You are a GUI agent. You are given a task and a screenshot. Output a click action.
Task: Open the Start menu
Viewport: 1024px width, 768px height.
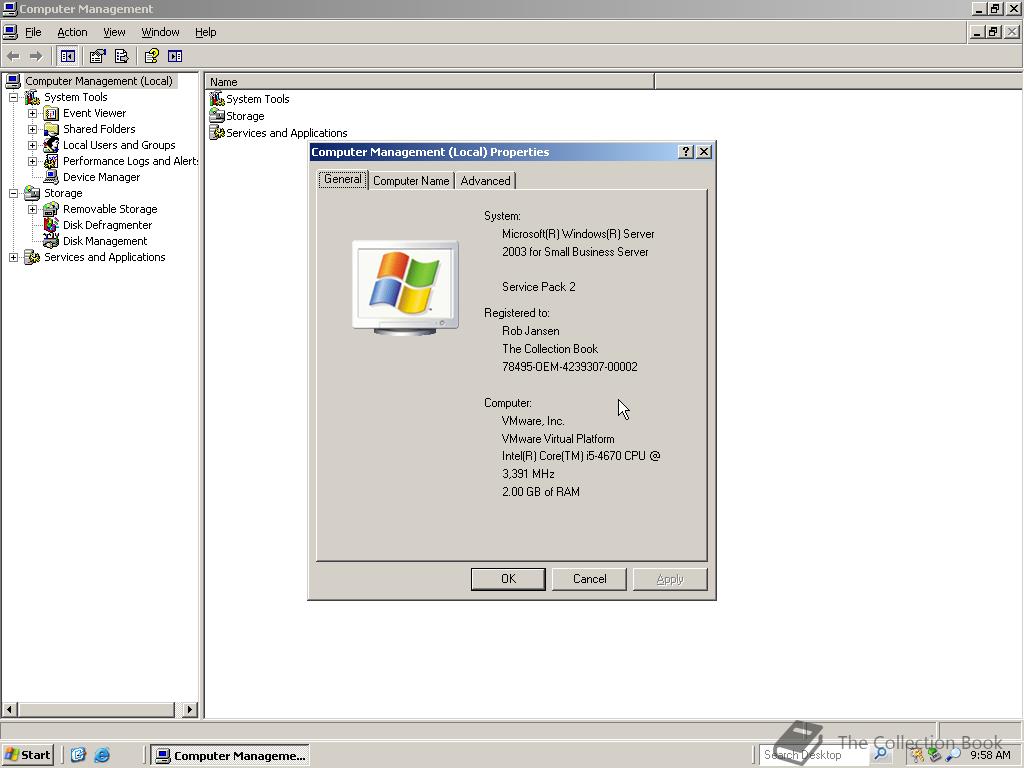point(27,756)
